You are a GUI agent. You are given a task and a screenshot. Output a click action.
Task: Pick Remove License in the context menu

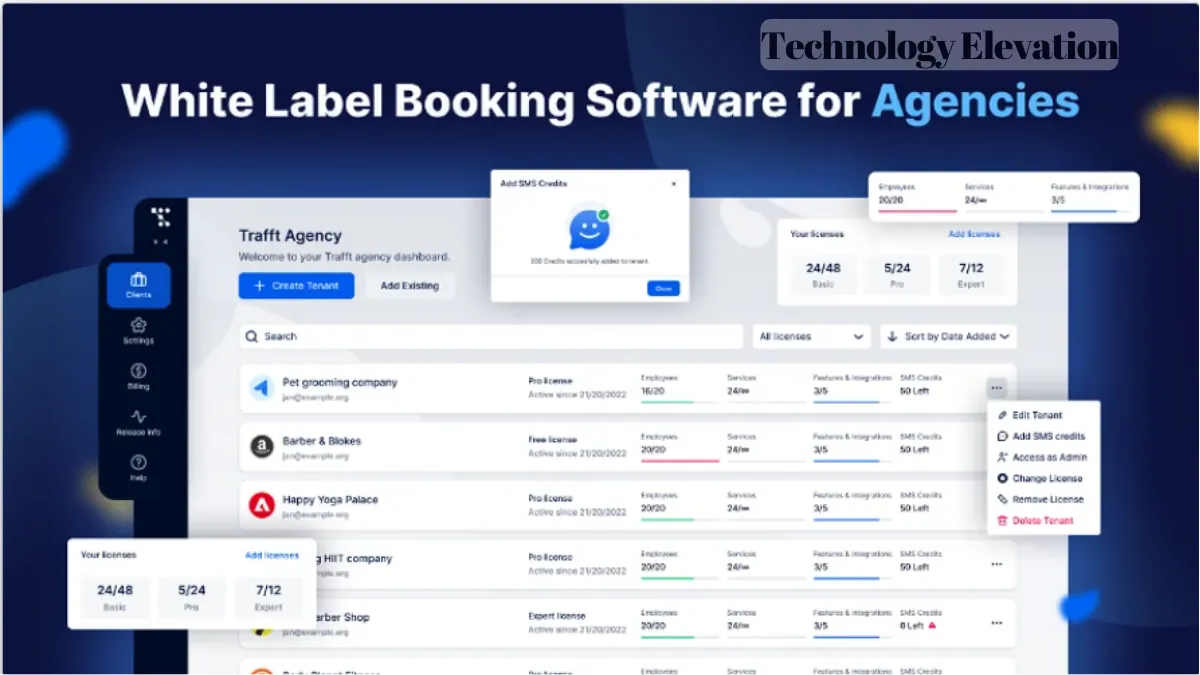pos(1040,499)
